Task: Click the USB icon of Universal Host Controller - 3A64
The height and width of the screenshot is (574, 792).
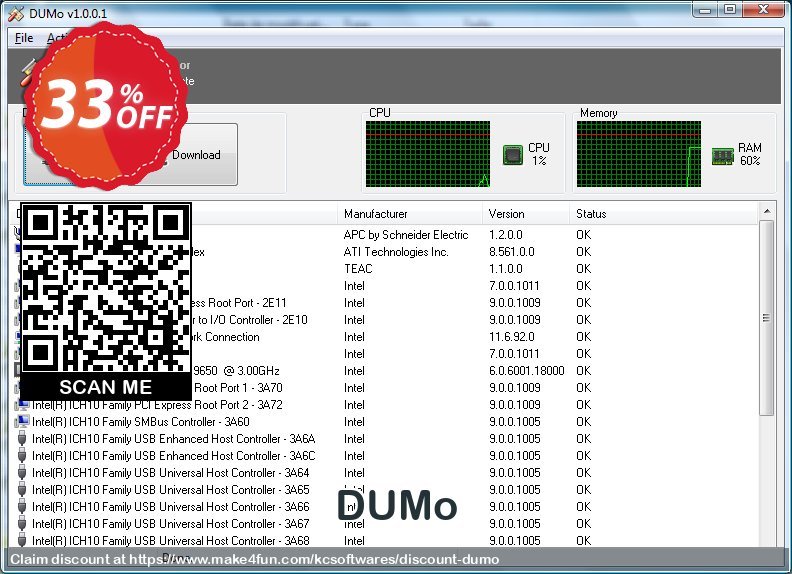Action: (x=22, y=473)
